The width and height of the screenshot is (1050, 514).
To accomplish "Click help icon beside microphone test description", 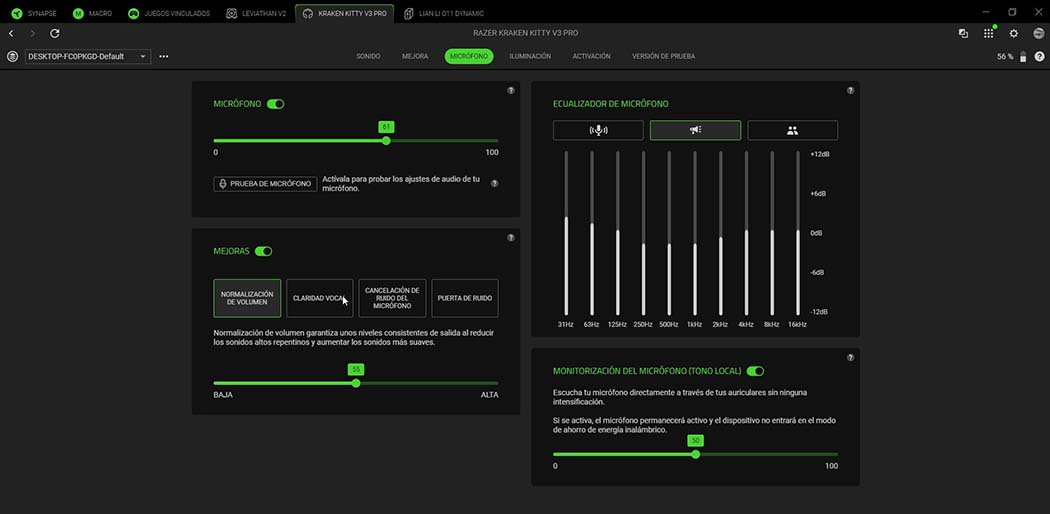I will tap(495, 183).
